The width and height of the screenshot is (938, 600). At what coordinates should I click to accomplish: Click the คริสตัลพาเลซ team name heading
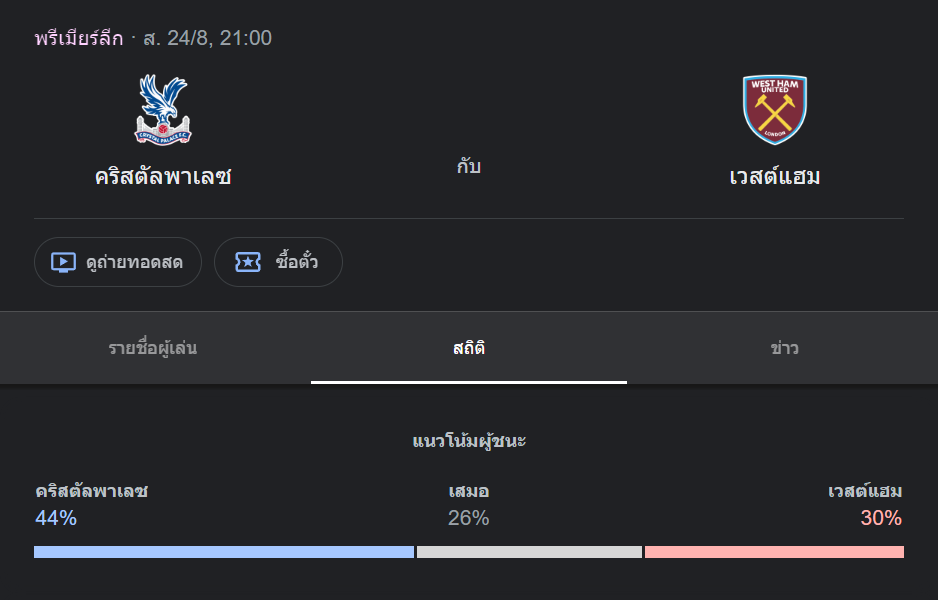[163, 176]
